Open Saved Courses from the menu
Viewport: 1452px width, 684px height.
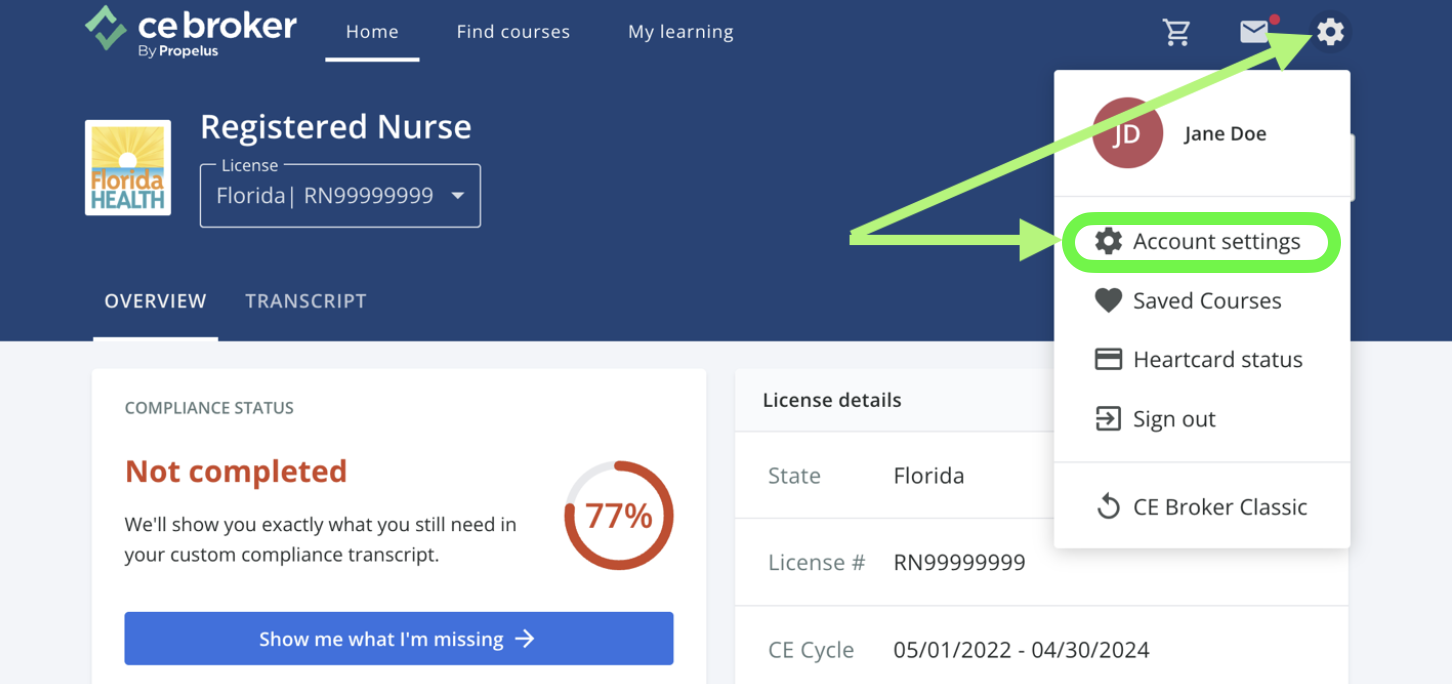coord(1206,300)
